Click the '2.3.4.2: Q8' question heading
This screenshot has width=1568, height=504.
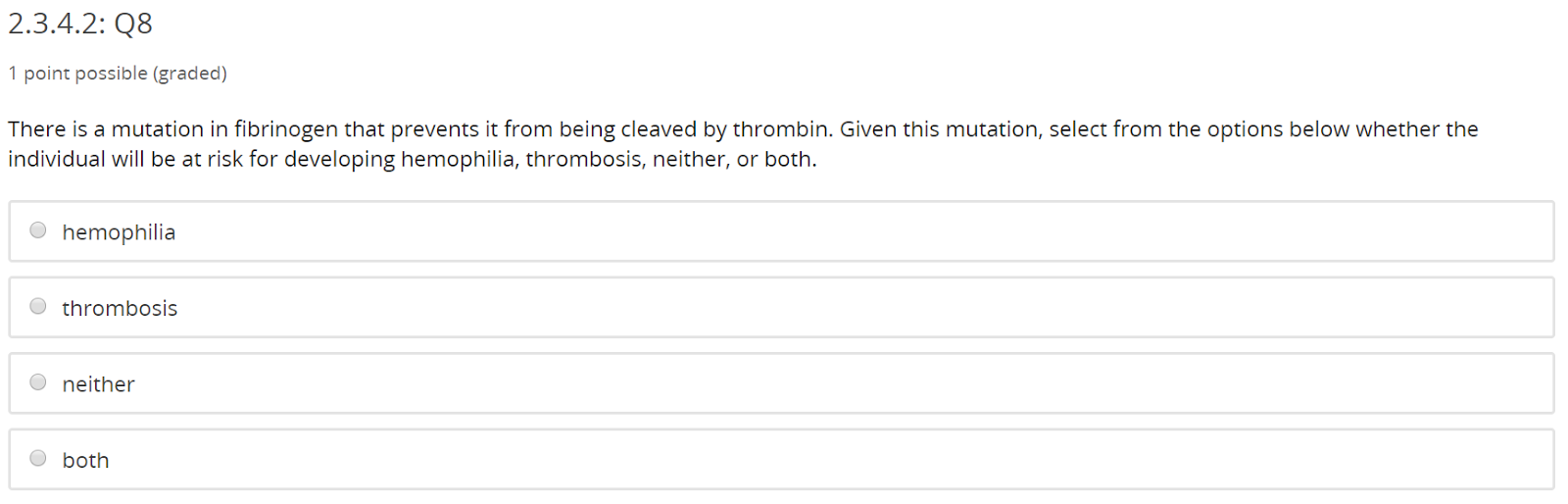(x=80, y=24)
